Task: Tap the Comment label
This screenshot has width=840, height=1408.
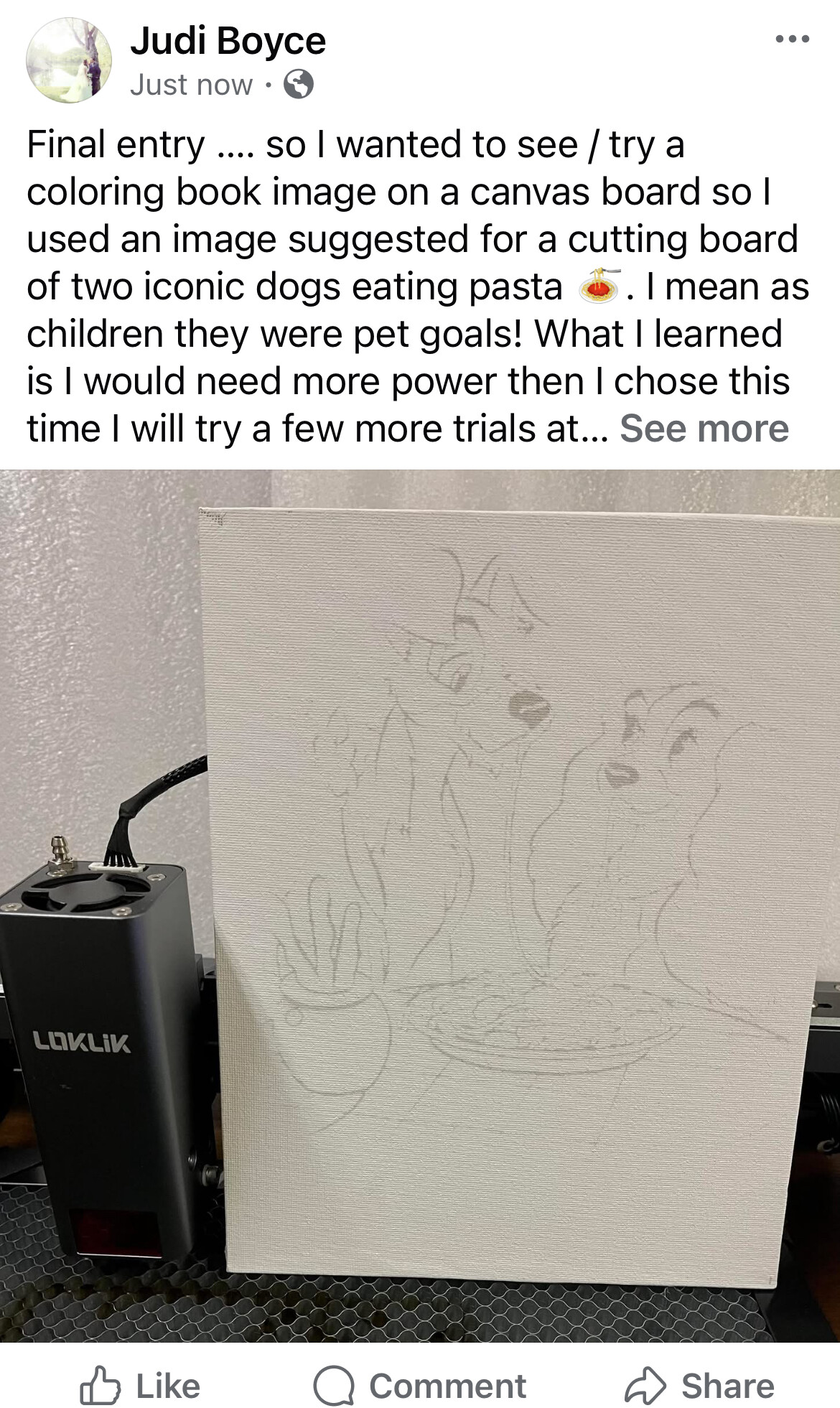Action: (x=448, y=1386)
